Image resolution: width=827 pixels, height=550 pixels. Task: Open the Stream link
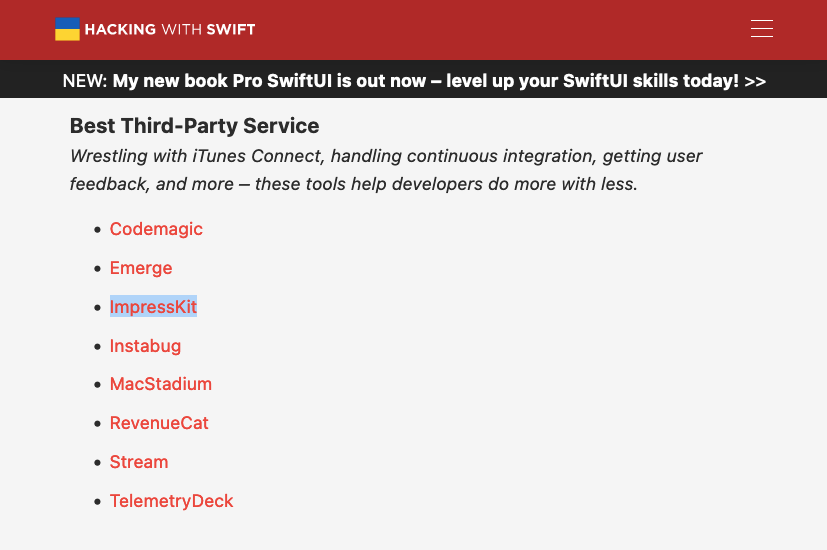(x=139, y=462)
